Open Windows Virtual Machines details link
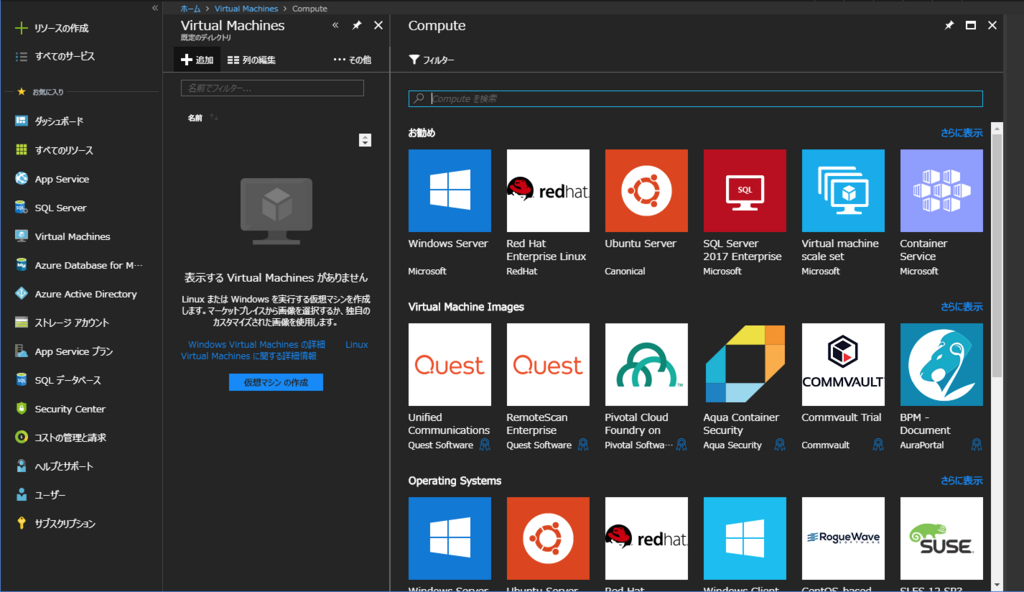The height and width of the screenshot is (592, 1024). (256, 344)
